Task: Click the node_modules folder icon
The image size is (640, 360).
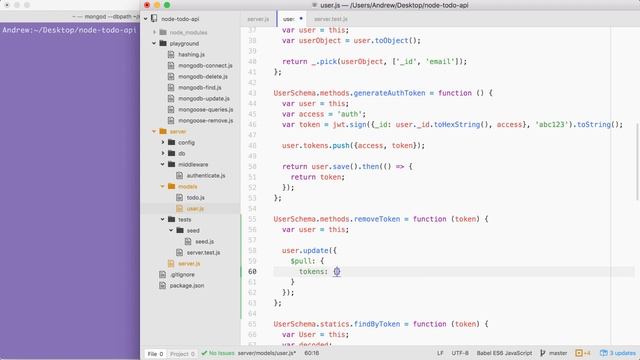Action: click(163, 32)
